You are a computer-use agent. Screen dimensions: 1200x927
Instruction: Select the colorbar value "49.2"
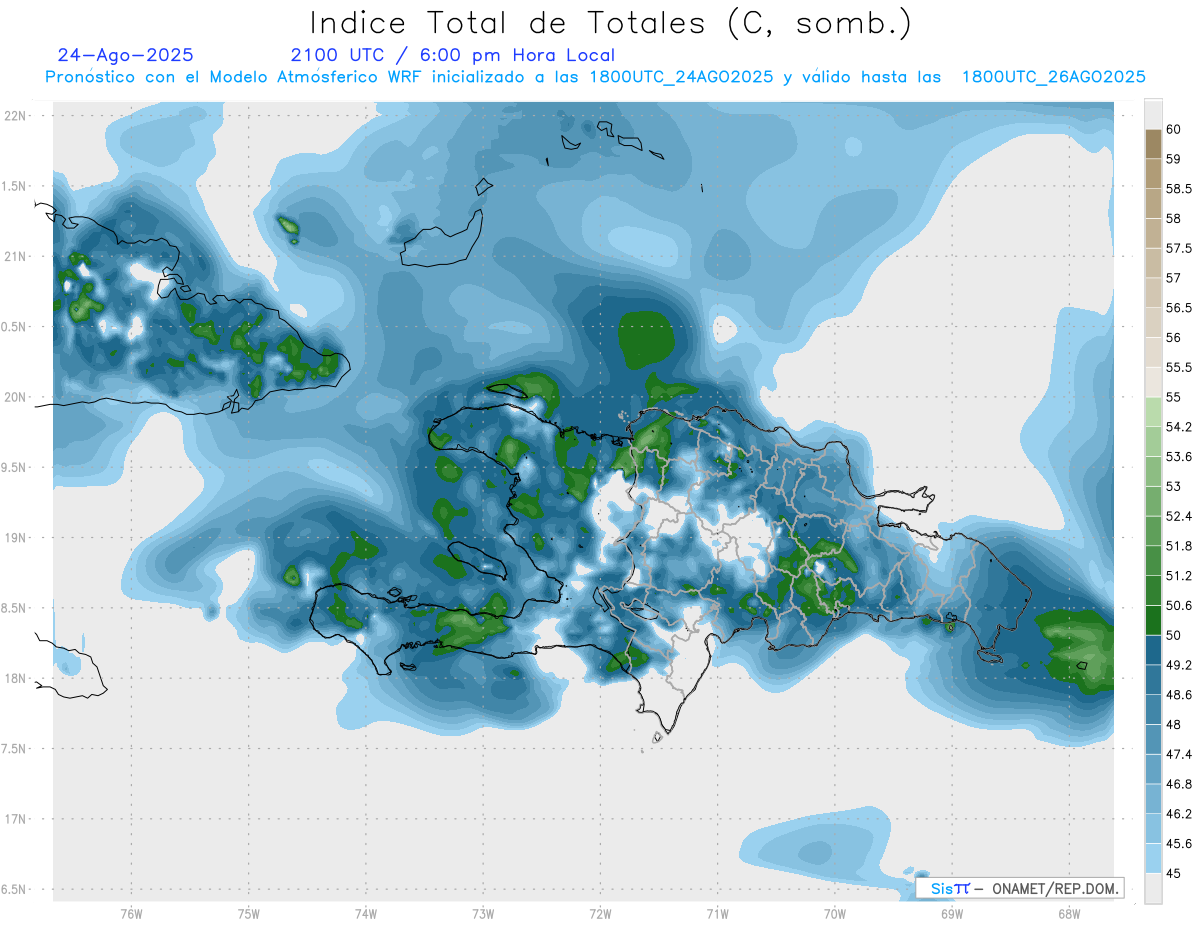(x=1179, y=665)
